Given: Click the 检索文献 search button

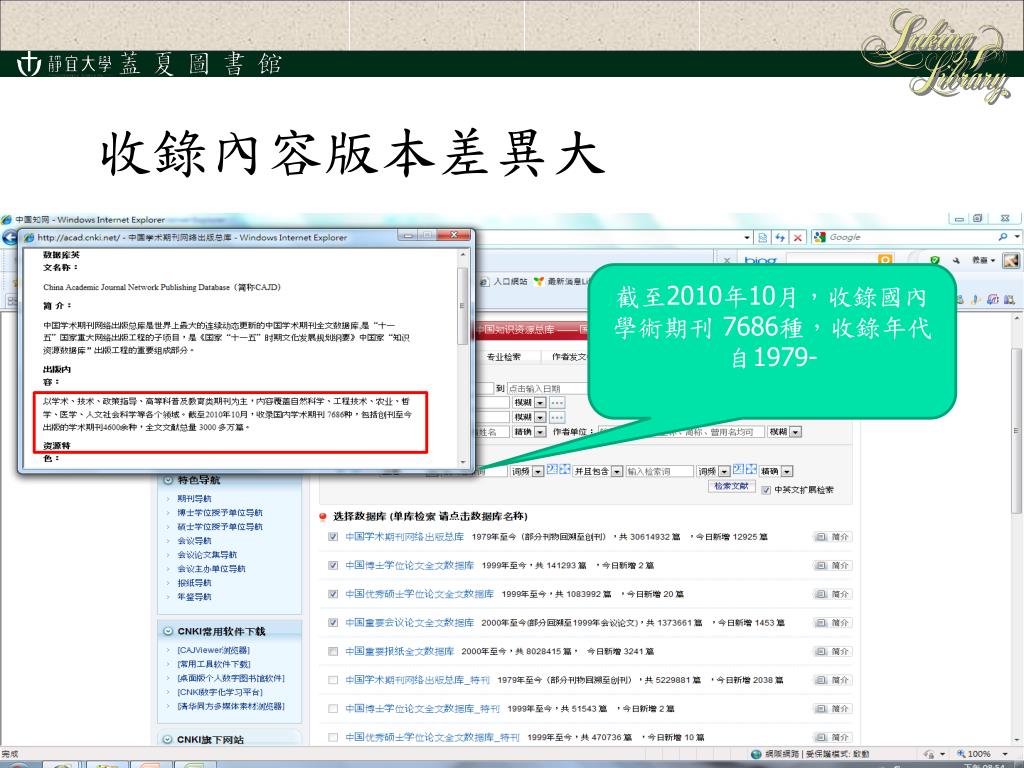Looking at the screenshot, I should click(731, 487).
